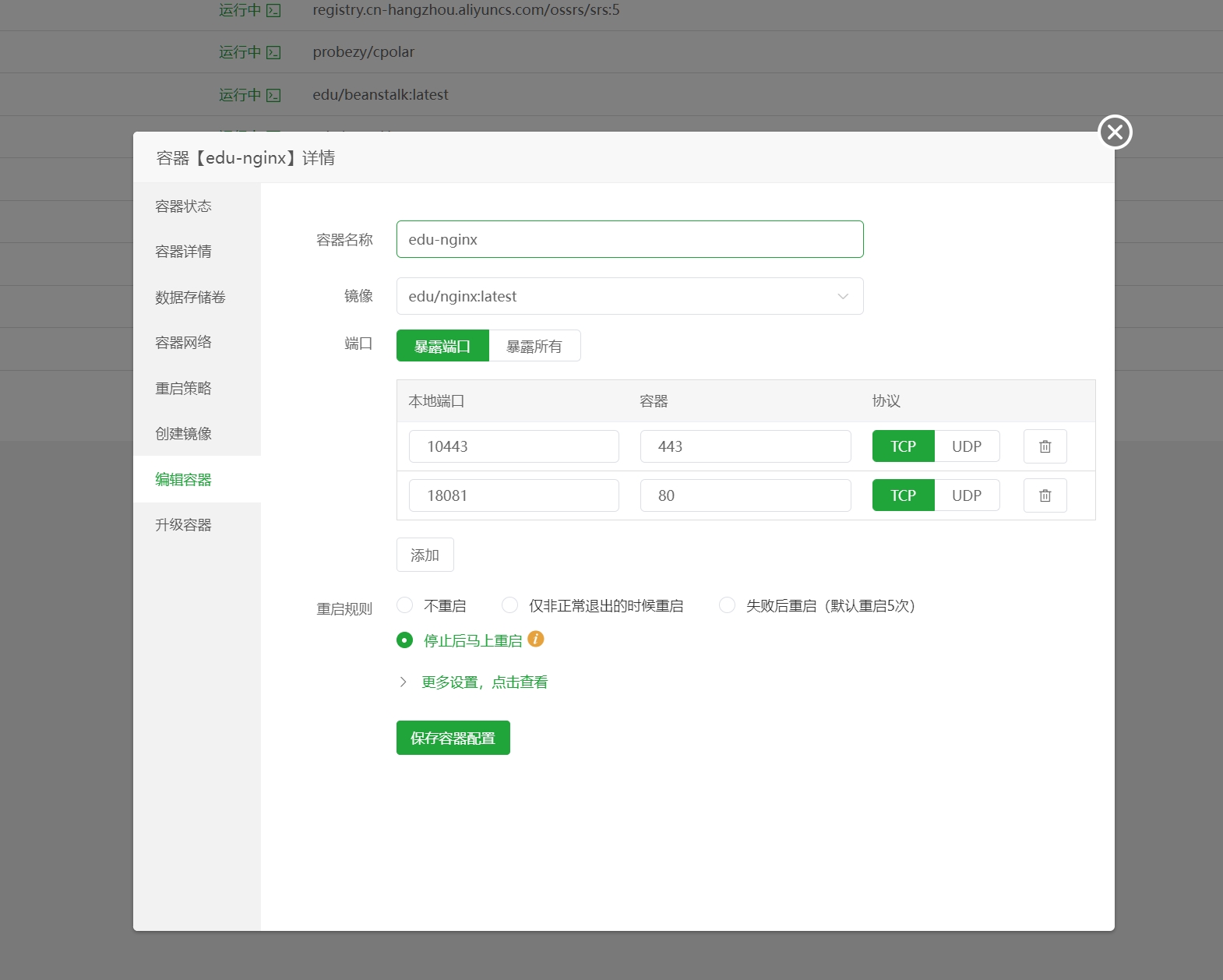
Task: Open the 容器状态 tab
Action: [x=184, y=206]
